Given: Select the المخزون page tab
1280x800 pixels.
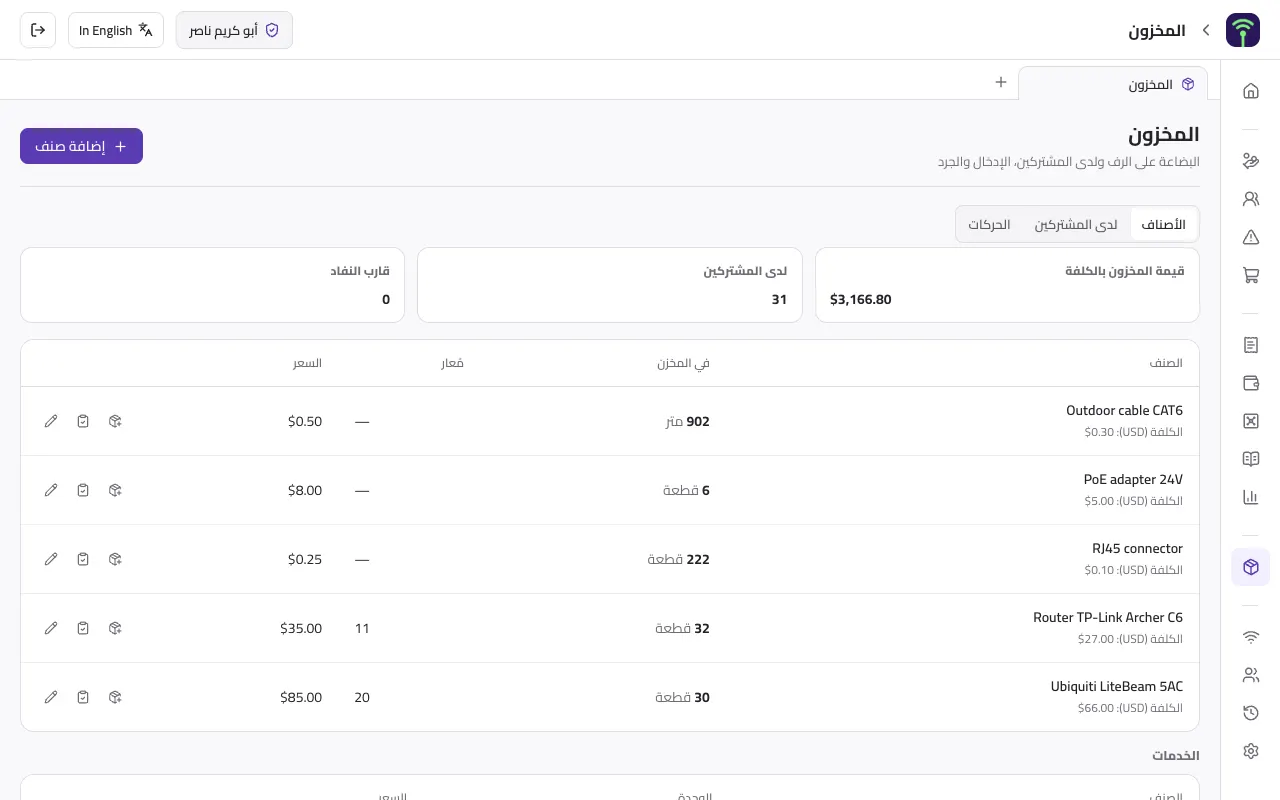Looking at the screenshot, I should 1113,84.
